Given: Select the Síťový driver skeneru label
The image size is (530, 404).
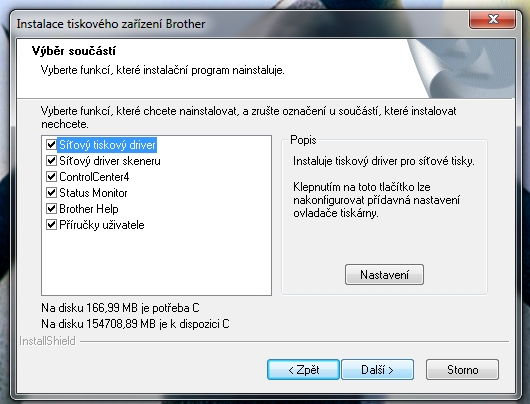Looking at the screenshot, I should [x=110, y=161].
